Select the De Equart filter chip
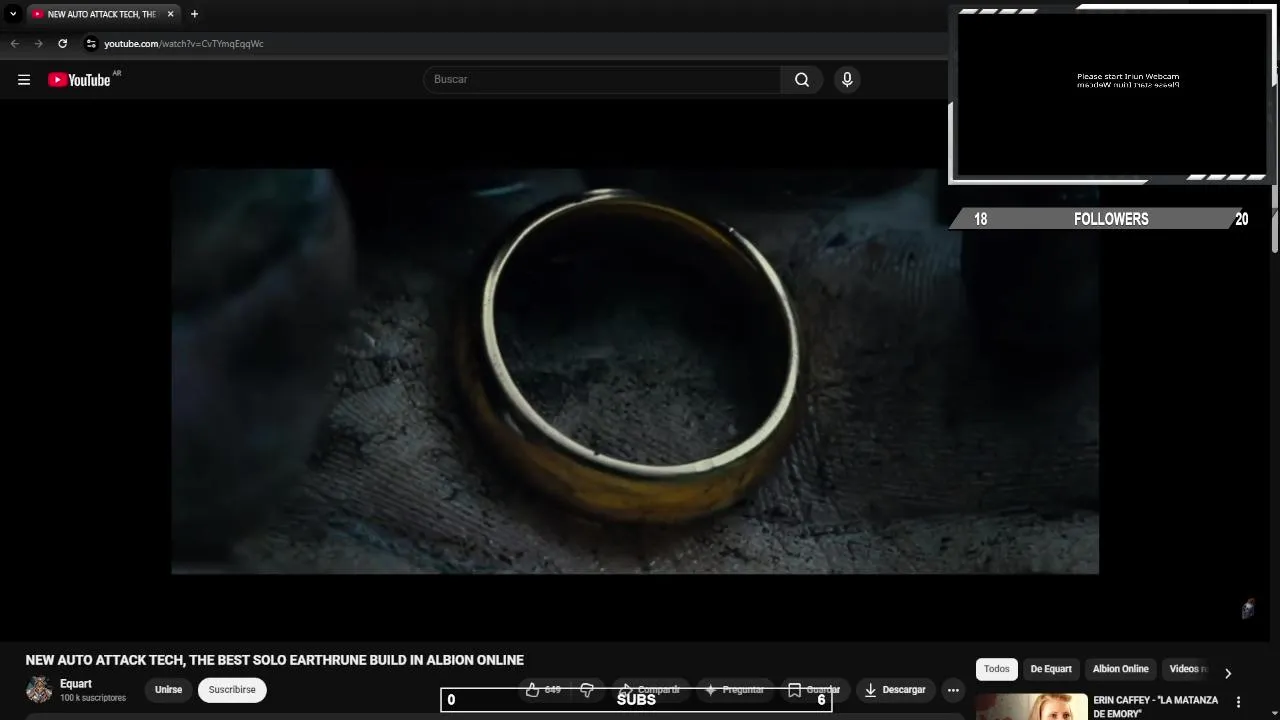 point(1051,669)
